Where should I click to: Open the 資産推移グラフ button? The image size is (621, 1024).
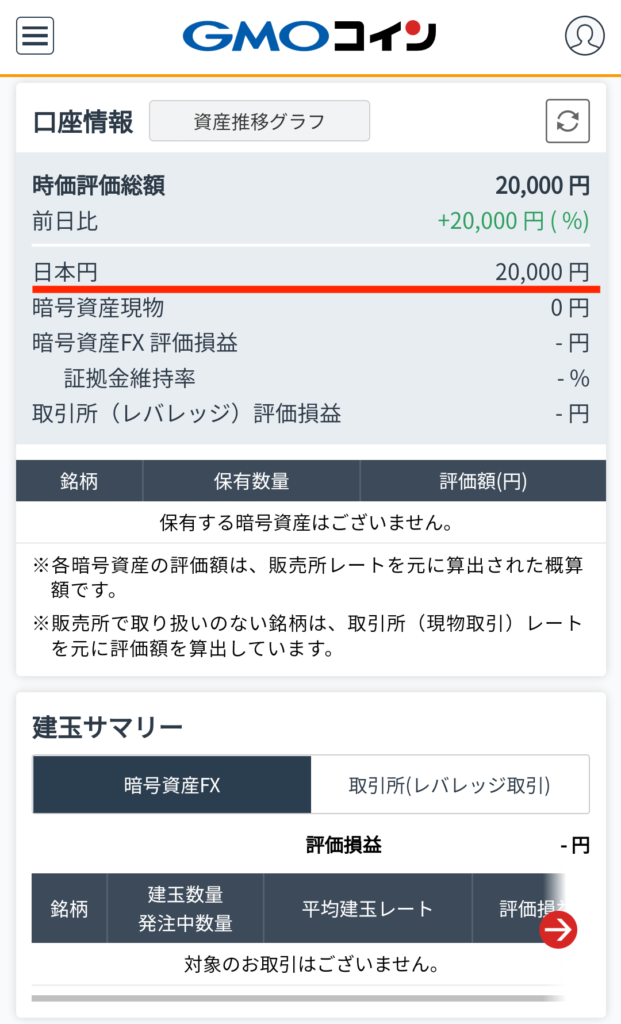[259, 122]
